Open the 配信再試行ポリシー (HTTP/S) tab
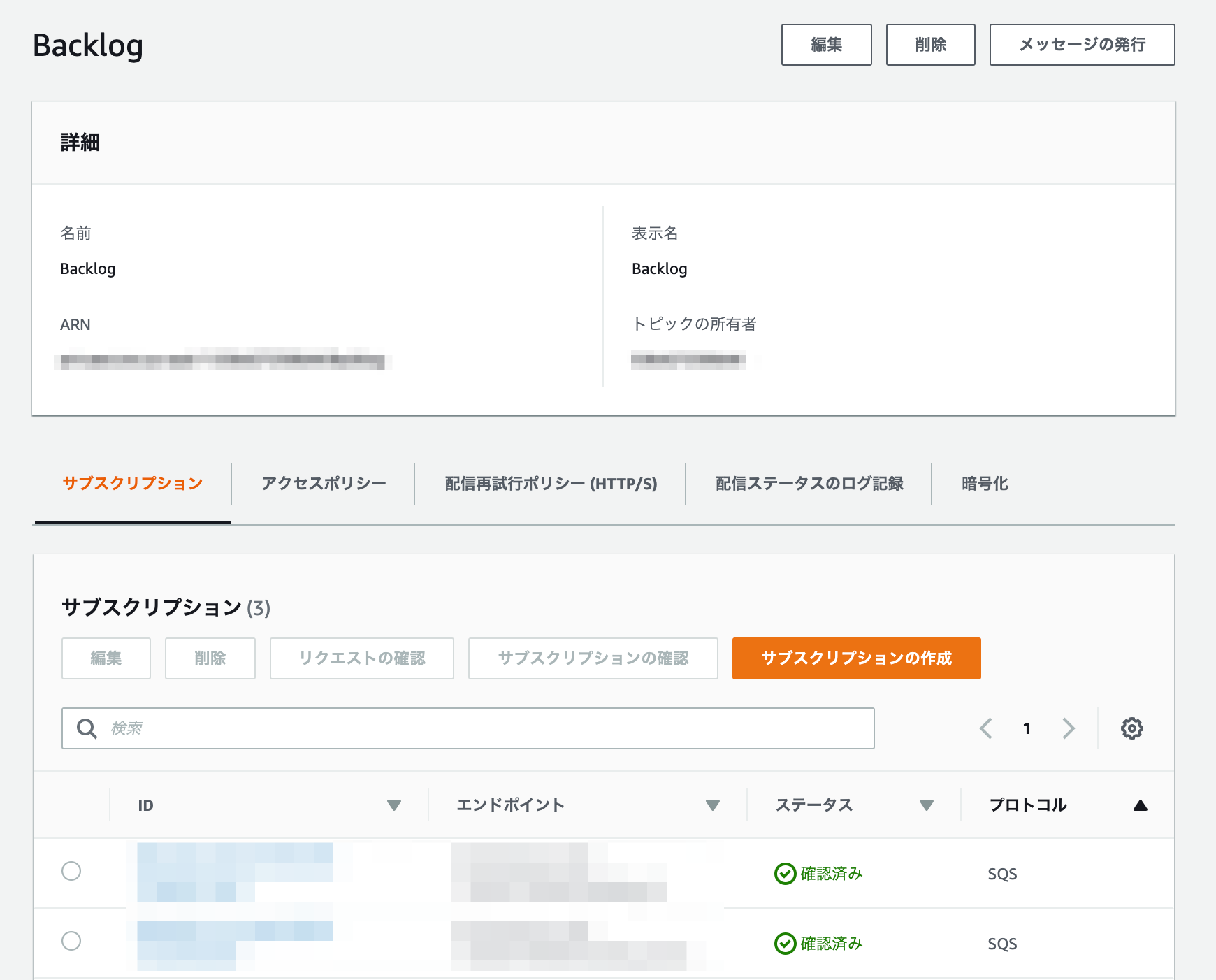This screenshot has height=980, width=1216. [x=551, y=484]
